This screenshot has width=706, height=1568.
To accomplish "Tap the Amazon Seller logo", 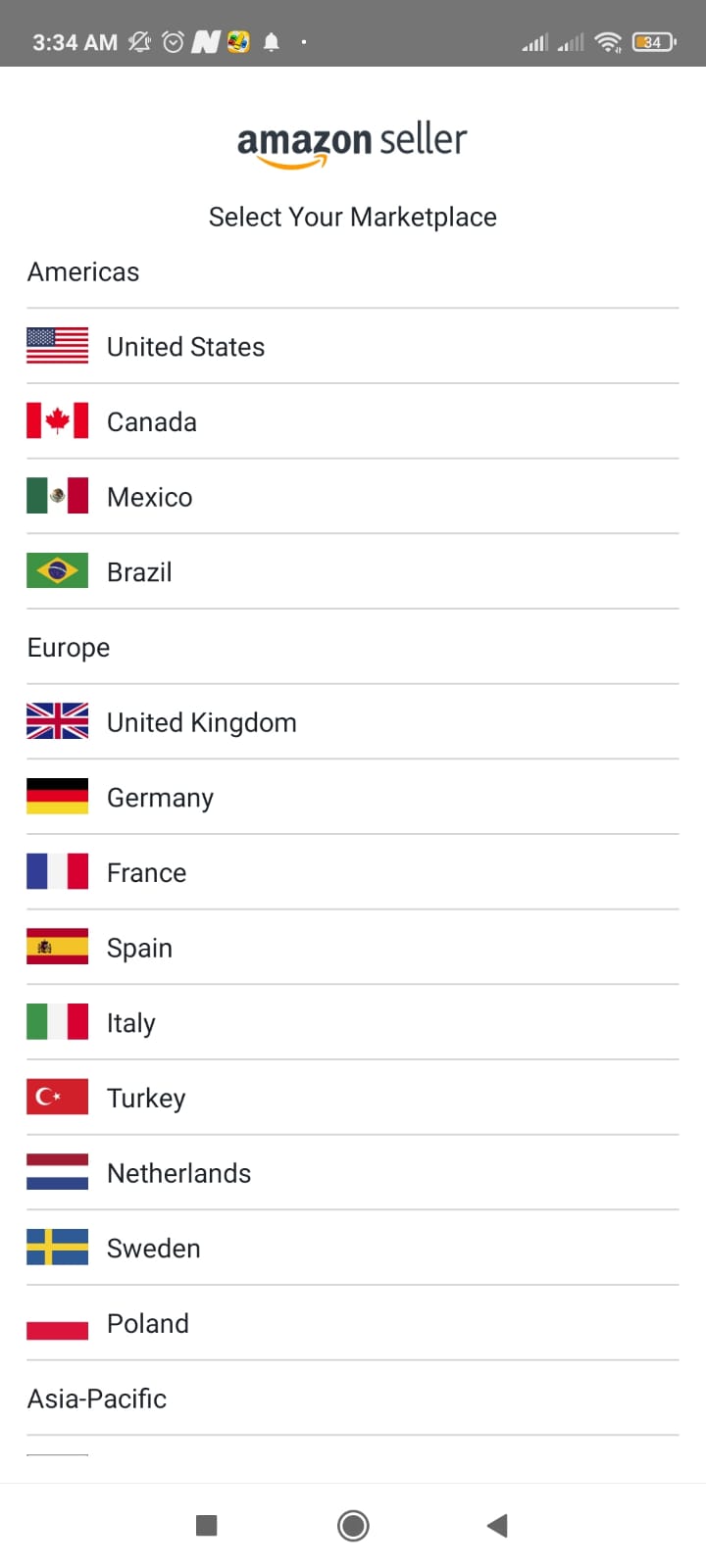I will coord(352,145).
